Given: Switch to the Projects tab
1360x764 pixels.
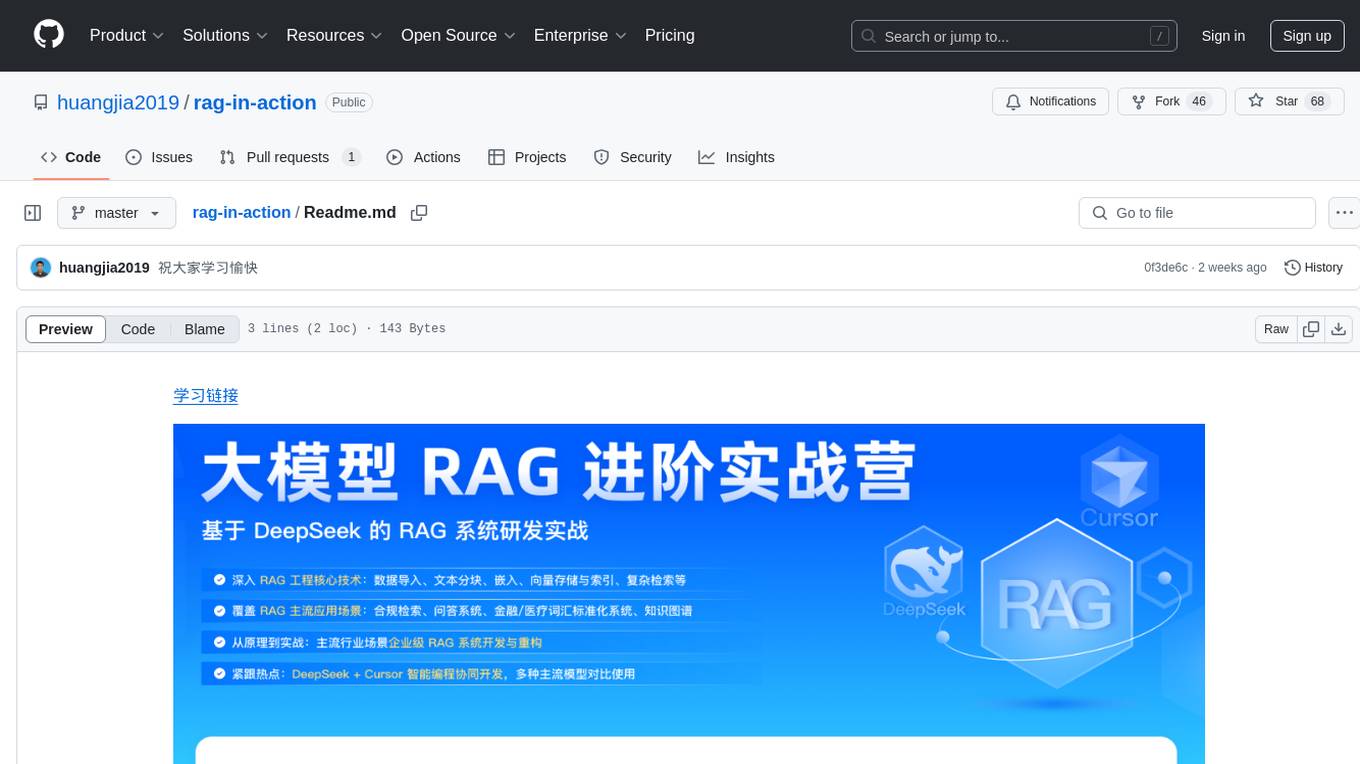Looking at the screenshot, I should point(527,157).
